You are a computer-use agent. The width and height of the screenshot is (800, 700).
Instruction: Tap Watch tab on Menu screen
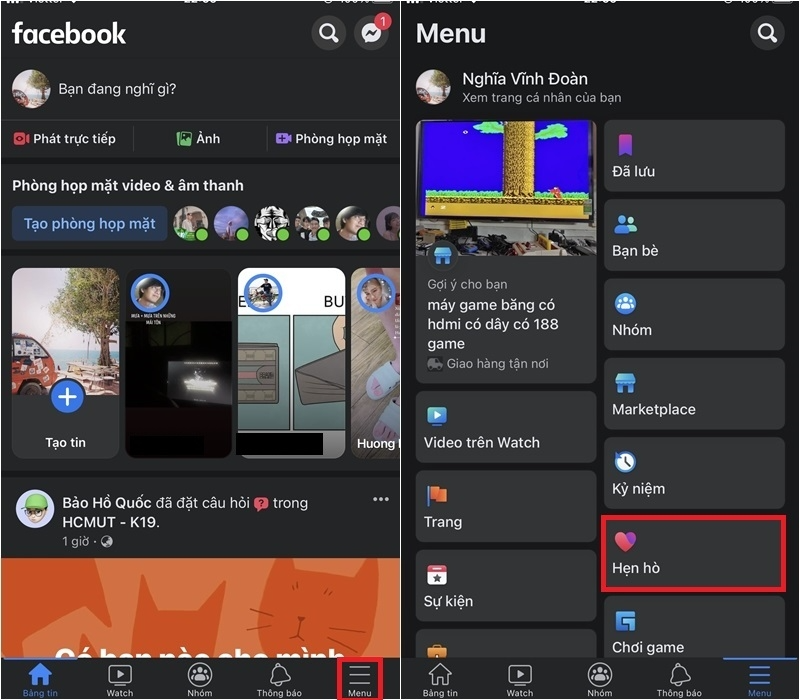[520, 680]
